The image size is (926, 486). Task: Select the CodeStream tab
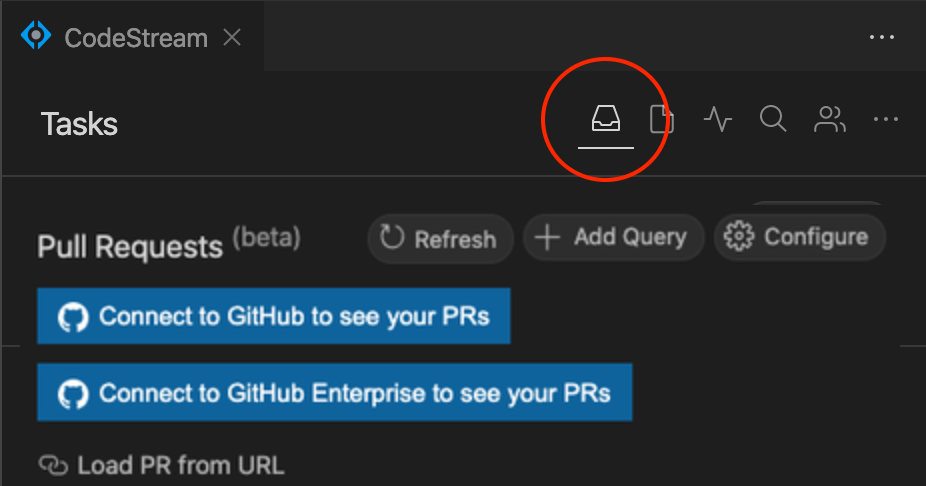coord(135,38)
